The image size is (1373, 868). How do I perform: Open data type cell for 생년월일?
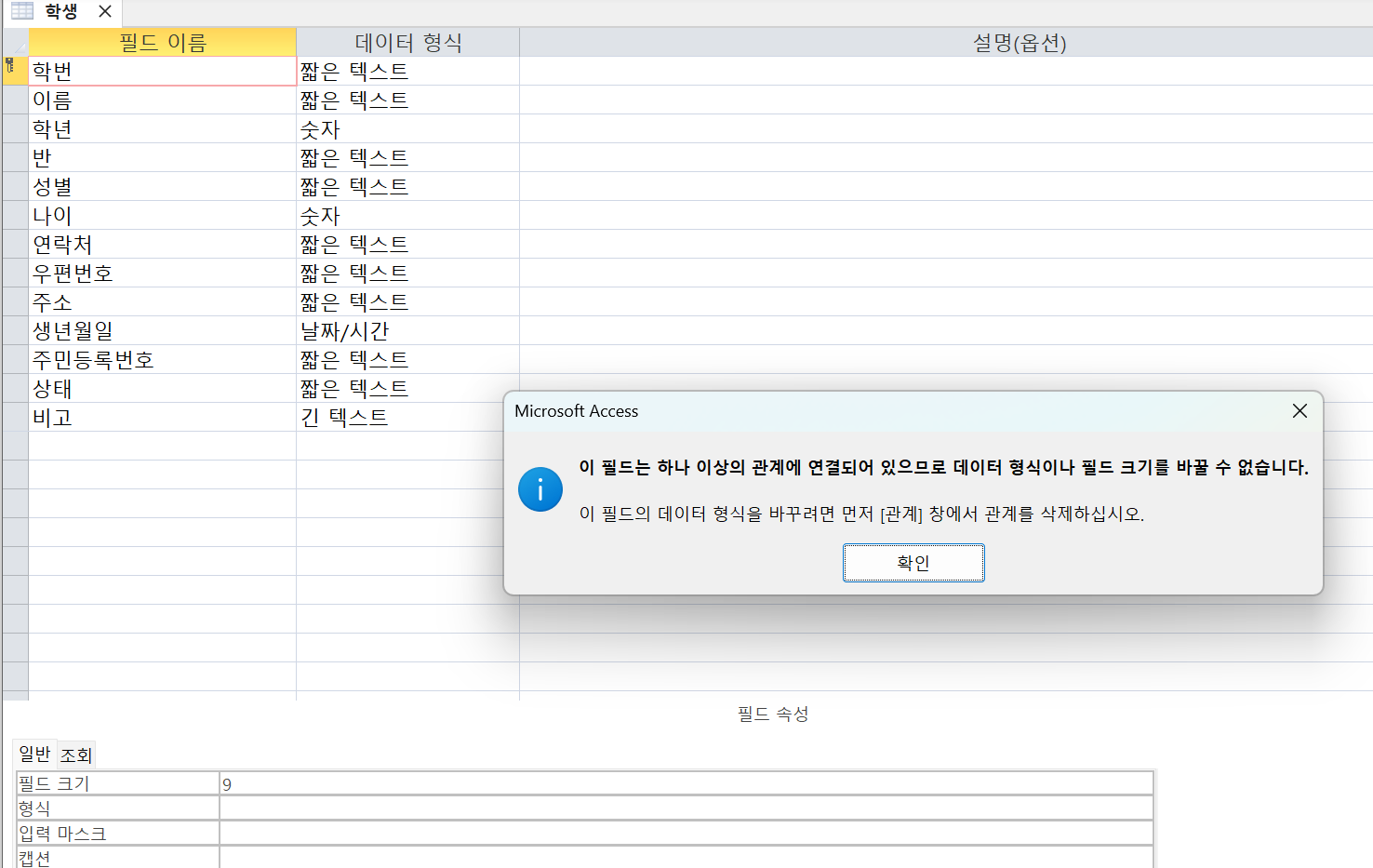(407, 331)
